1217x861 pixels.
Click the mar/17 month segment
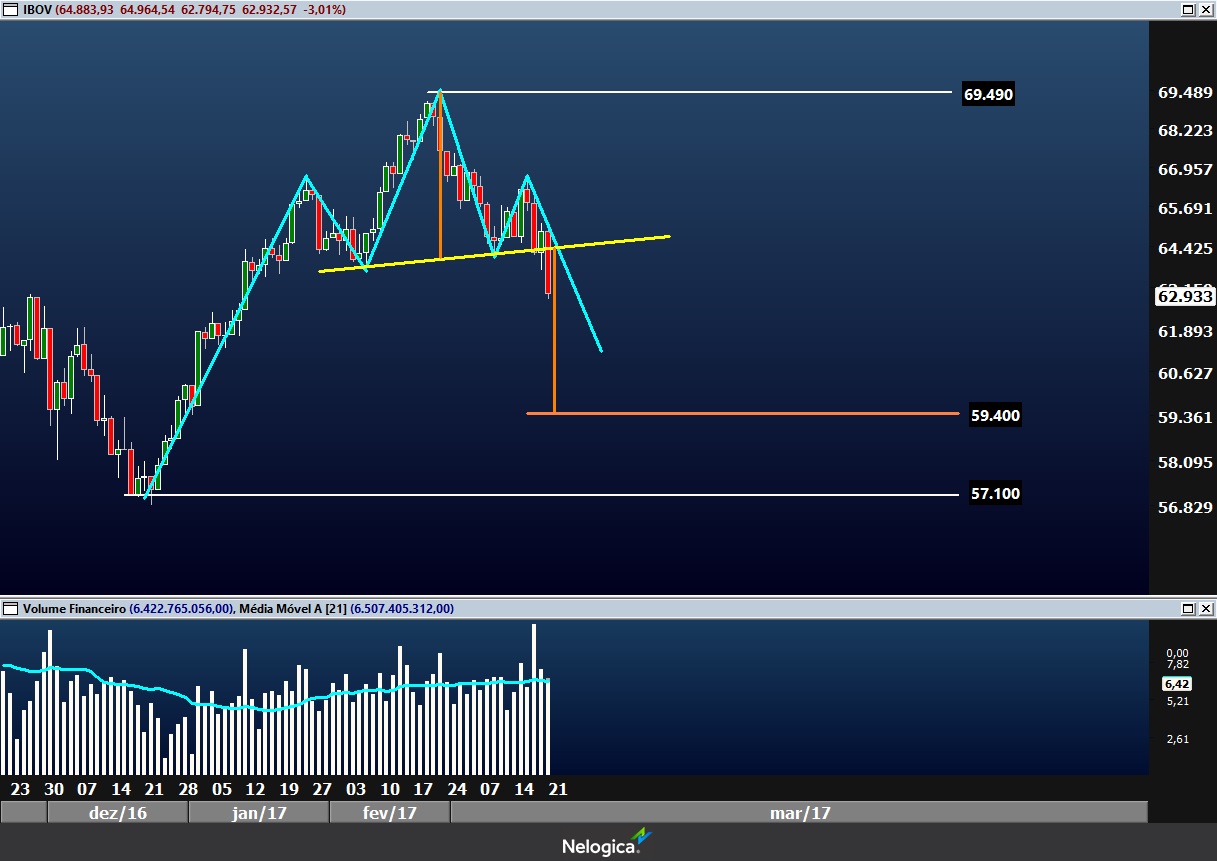pos(799,813)
